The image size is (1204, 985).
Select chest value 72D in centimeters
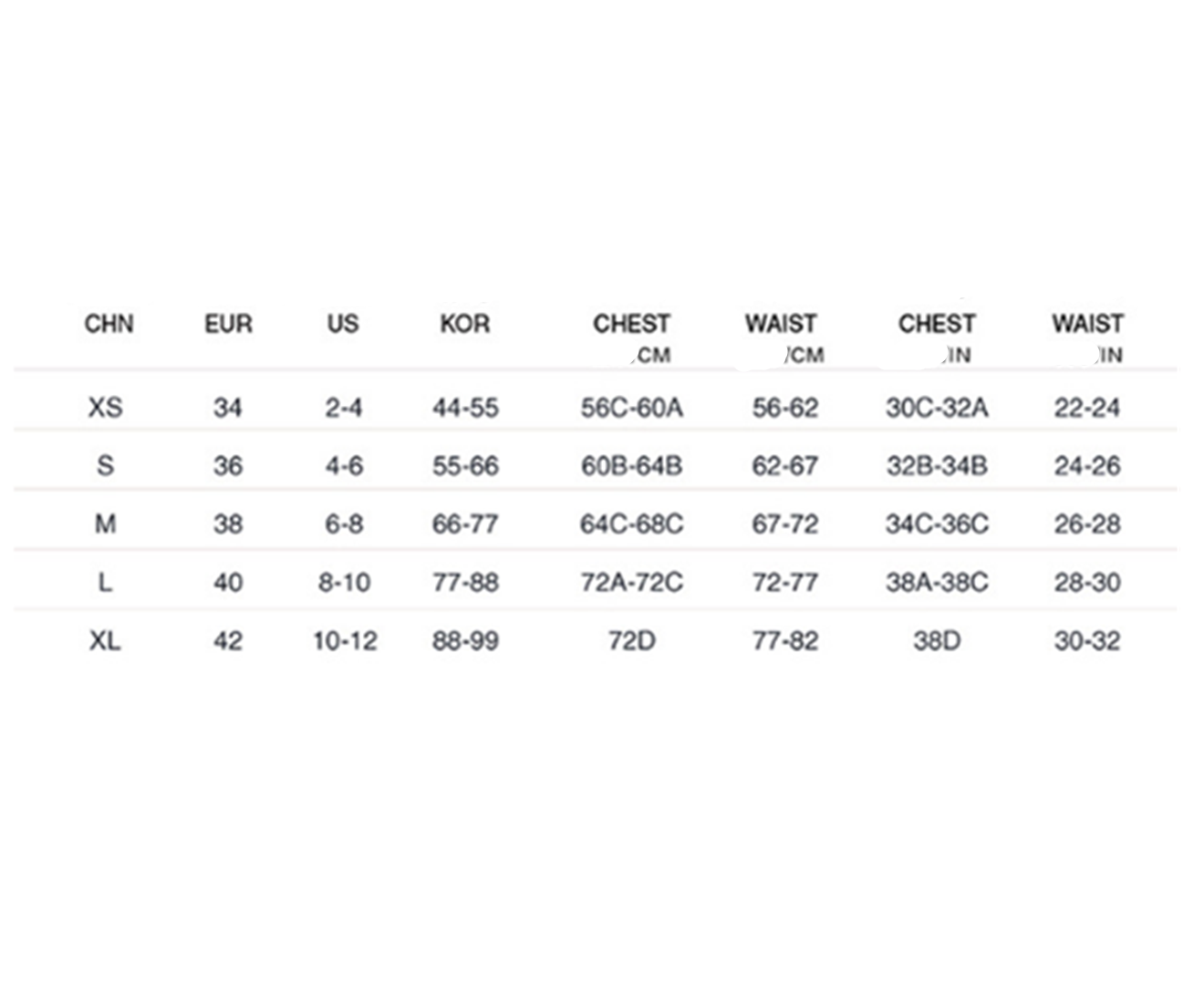pyautogui.click(x=631, y=640)
